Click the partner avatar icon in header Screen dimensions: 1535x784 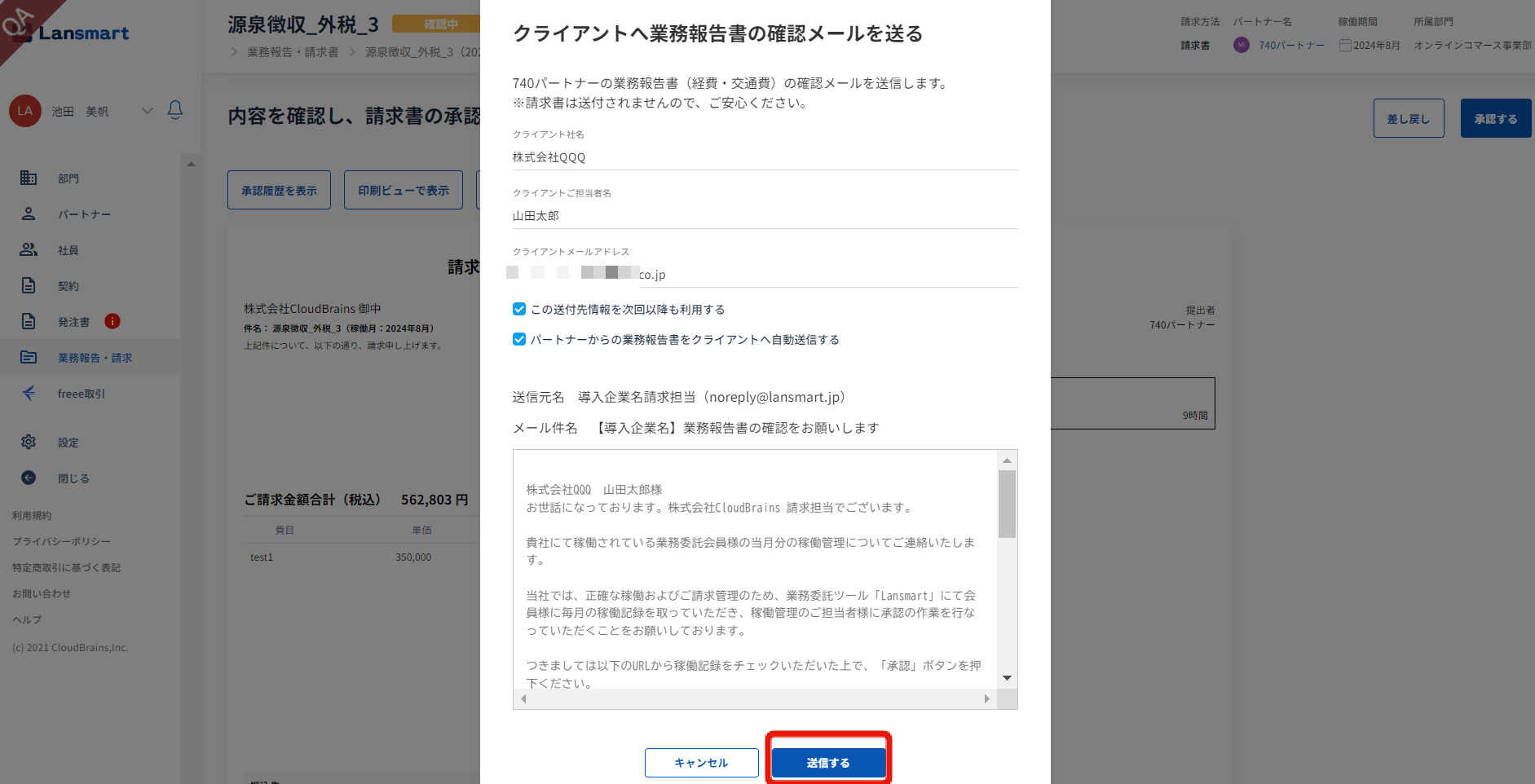pyautogui.click(x=1241, y=45)
